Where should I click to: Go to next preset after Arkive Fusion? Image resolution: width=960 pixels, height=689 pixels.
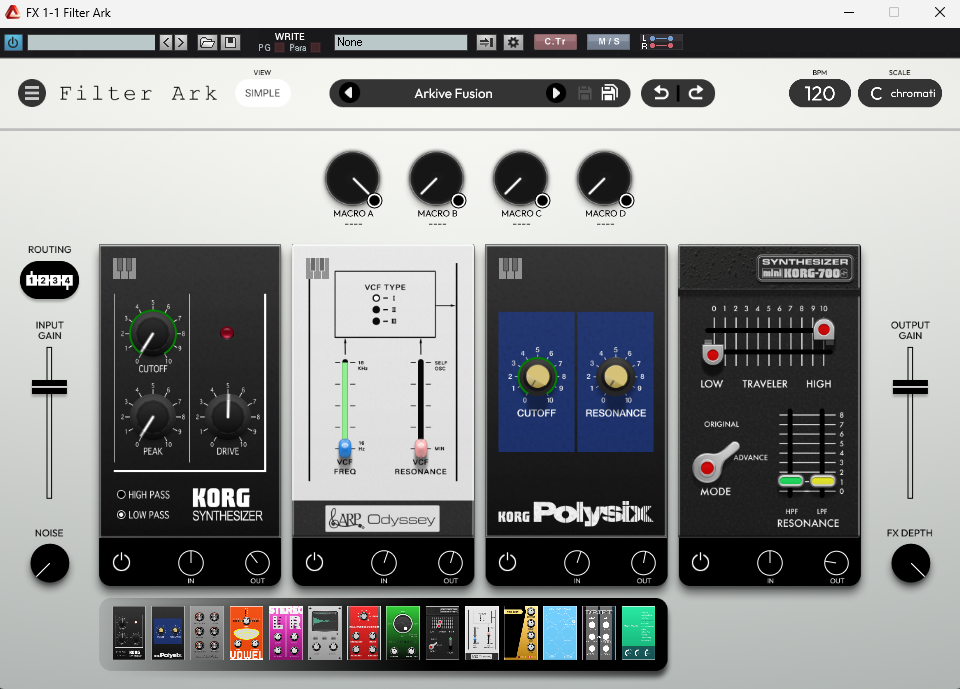pyautogui.click(x=556, y=93)
